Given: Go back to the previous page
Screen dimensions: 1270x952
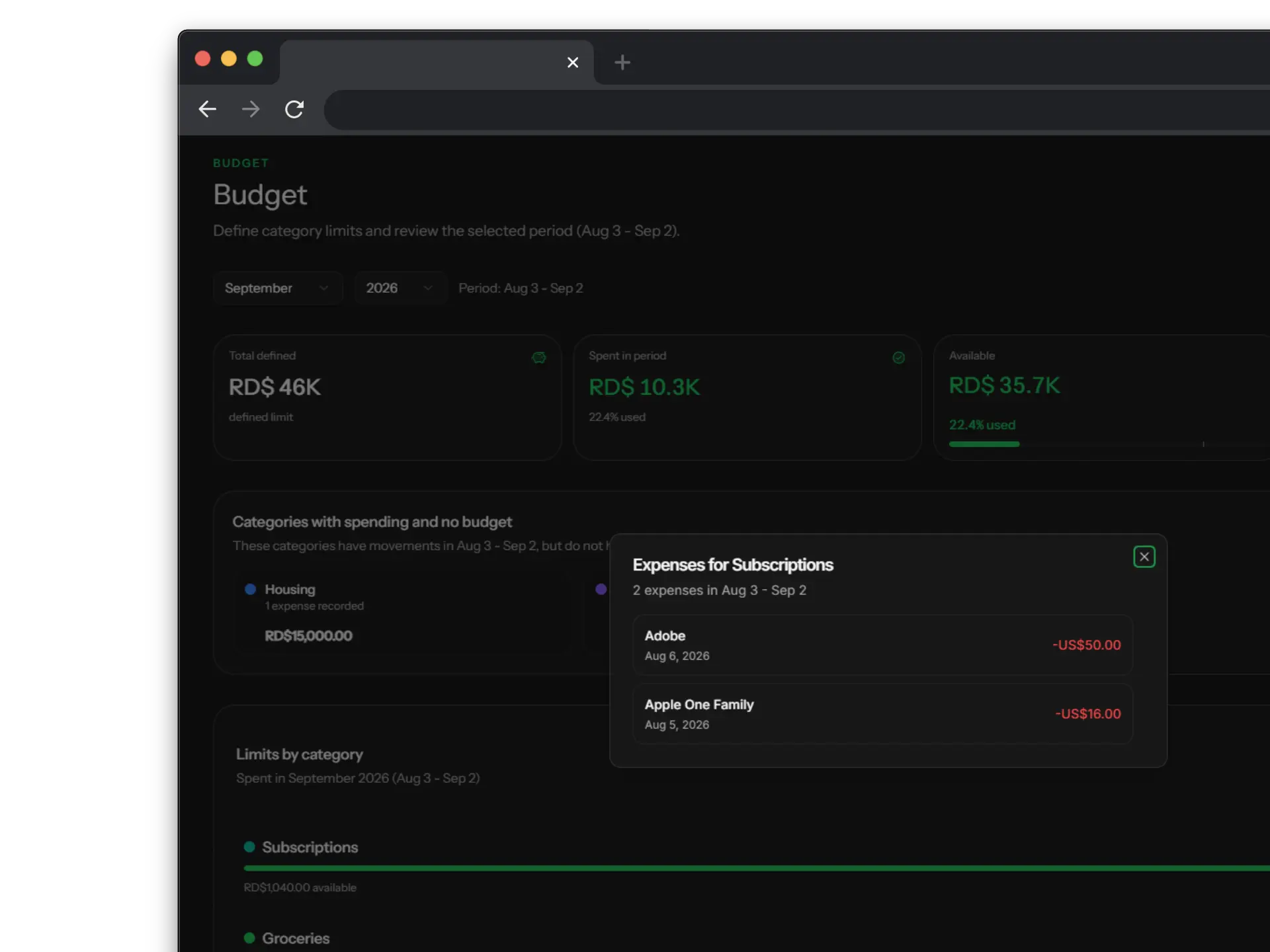Looking at the screenshot, I should [x=208, y=109].
